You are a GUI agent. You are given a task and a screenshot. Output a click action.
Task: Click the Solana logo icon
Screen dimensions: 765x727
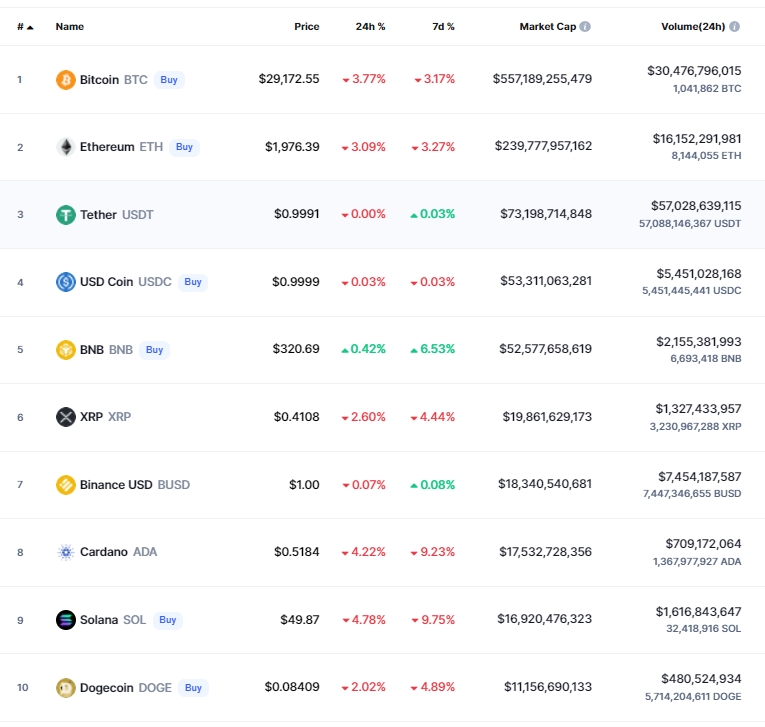pos(66,620)
